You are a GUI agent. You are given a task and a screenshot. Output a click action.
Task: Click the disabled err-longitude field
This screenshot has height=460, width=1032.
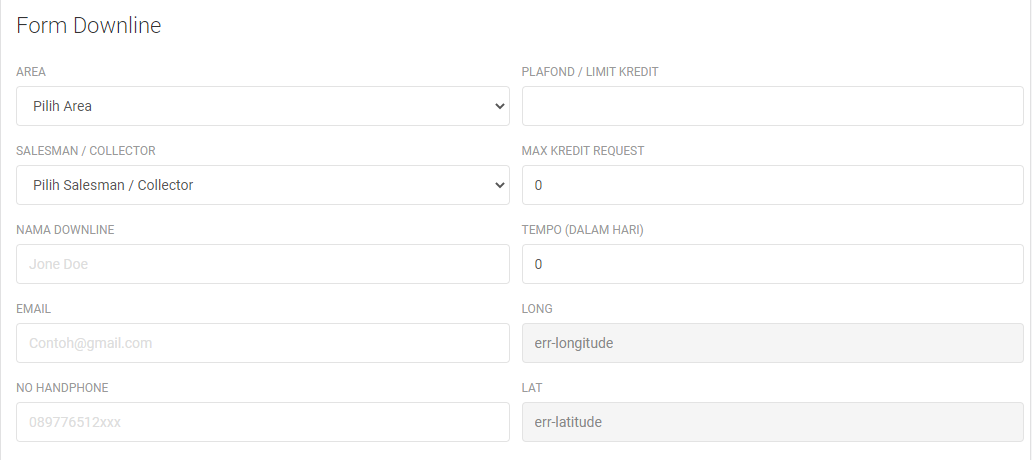click(x=772, y=343)
